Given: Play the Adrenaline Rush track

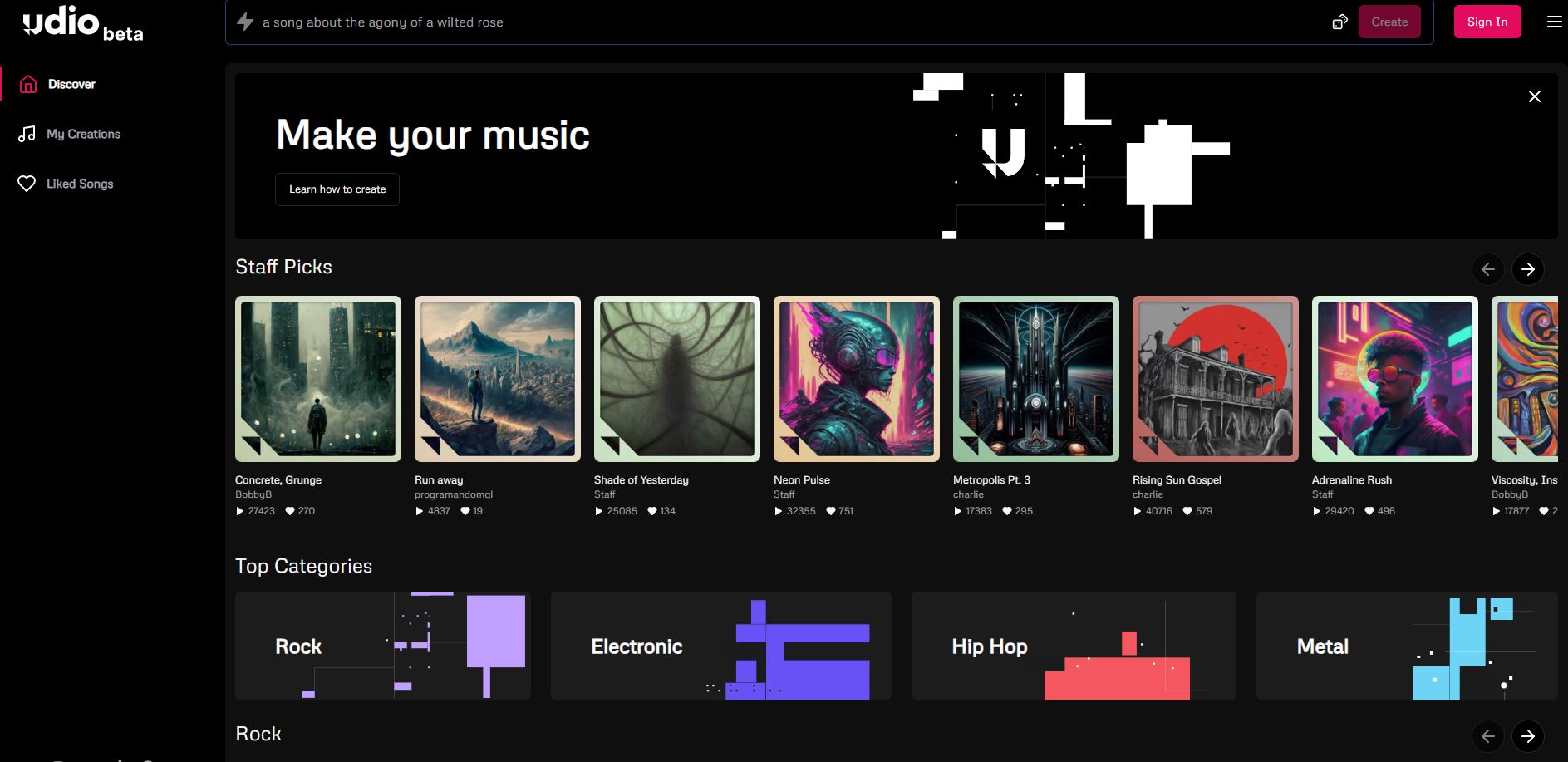Looking at the screenshot, I should (1316, 511).
